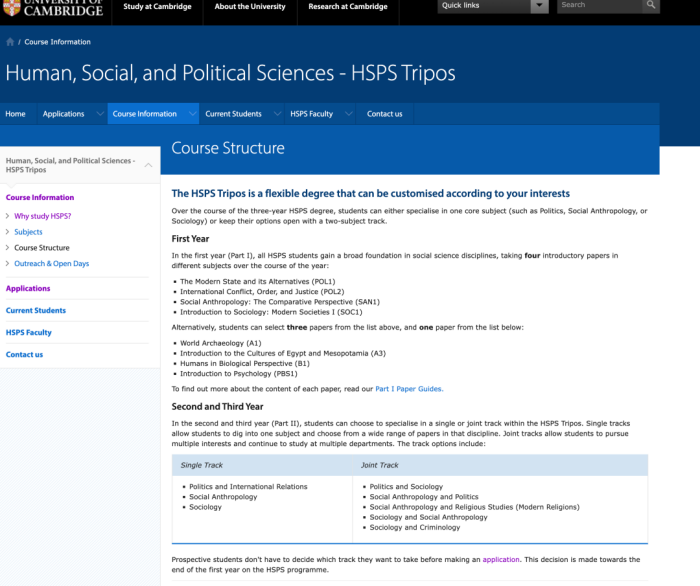Click Social Anthropology and Politics entry

[x=424, y=497]
